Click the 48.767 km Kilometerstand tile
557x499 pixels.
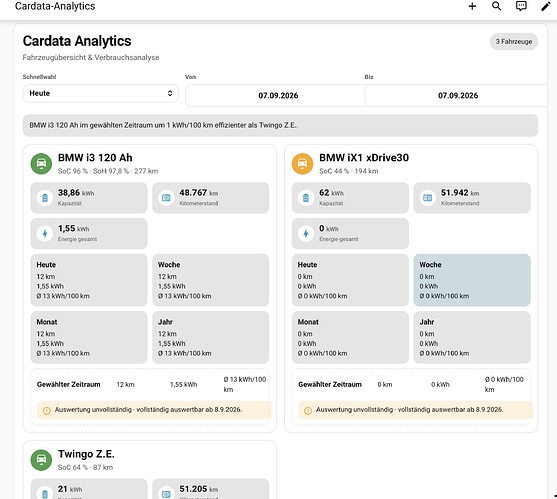(x=211, y=198)
